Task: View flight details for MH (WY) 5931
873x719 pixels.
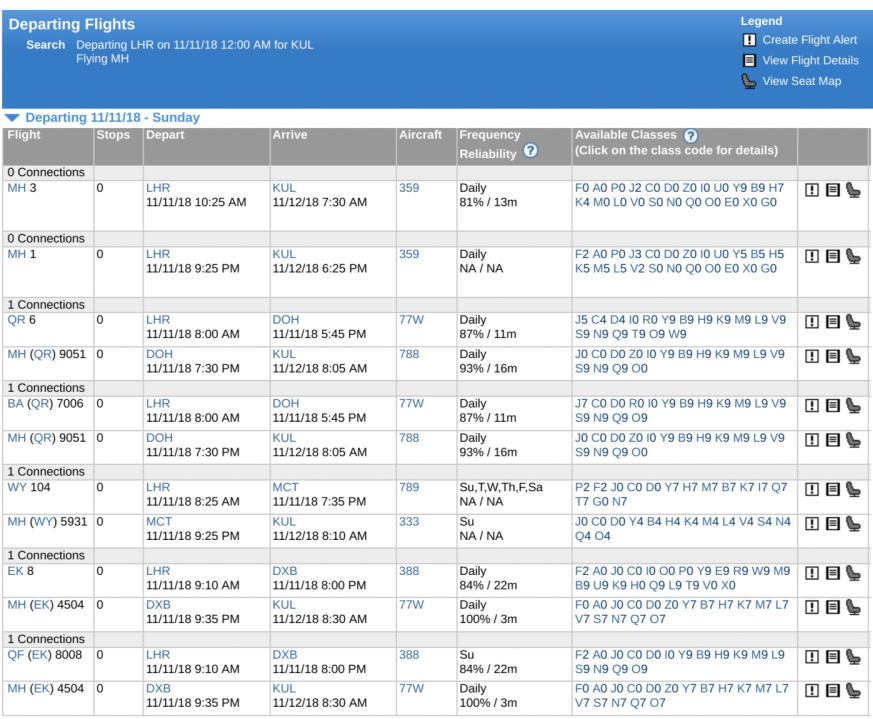Action: pos(832,524)
